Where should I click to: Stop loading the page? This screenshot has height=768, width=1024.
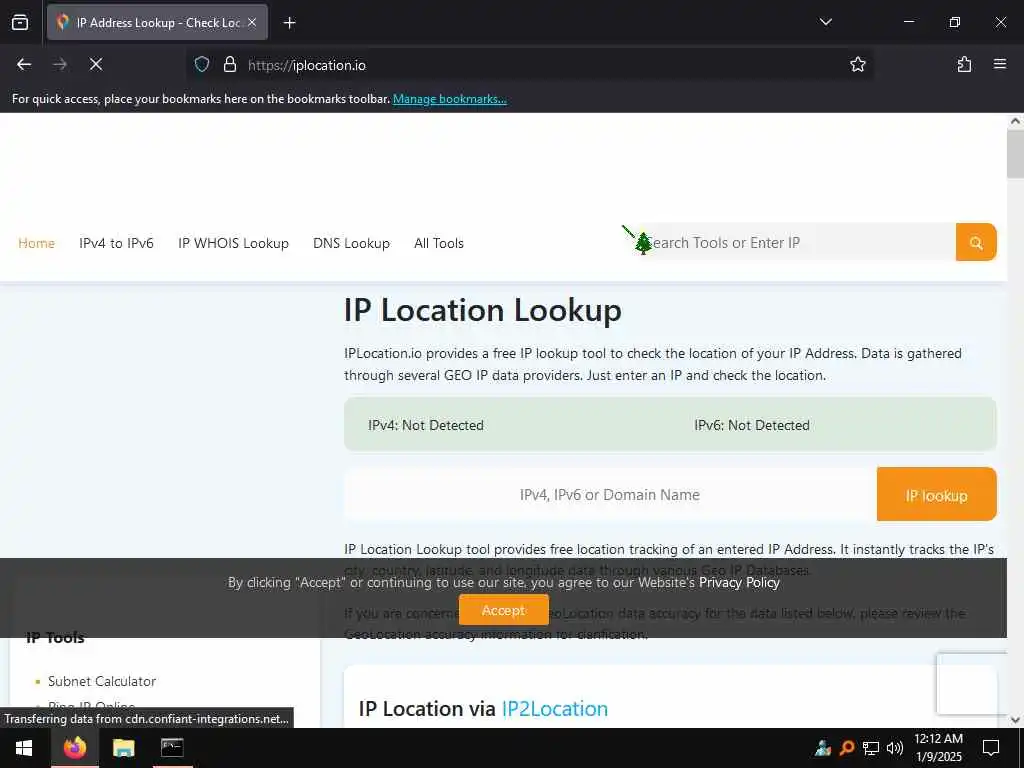pyautogui.click(x=96, y=64)
